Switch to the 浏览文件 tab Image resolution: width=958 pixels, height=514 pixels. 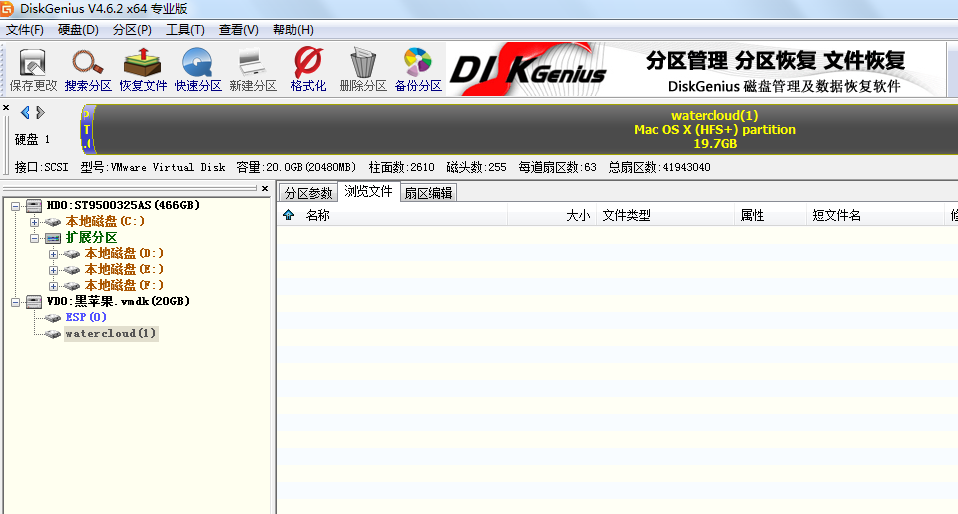tap(368, 191)
